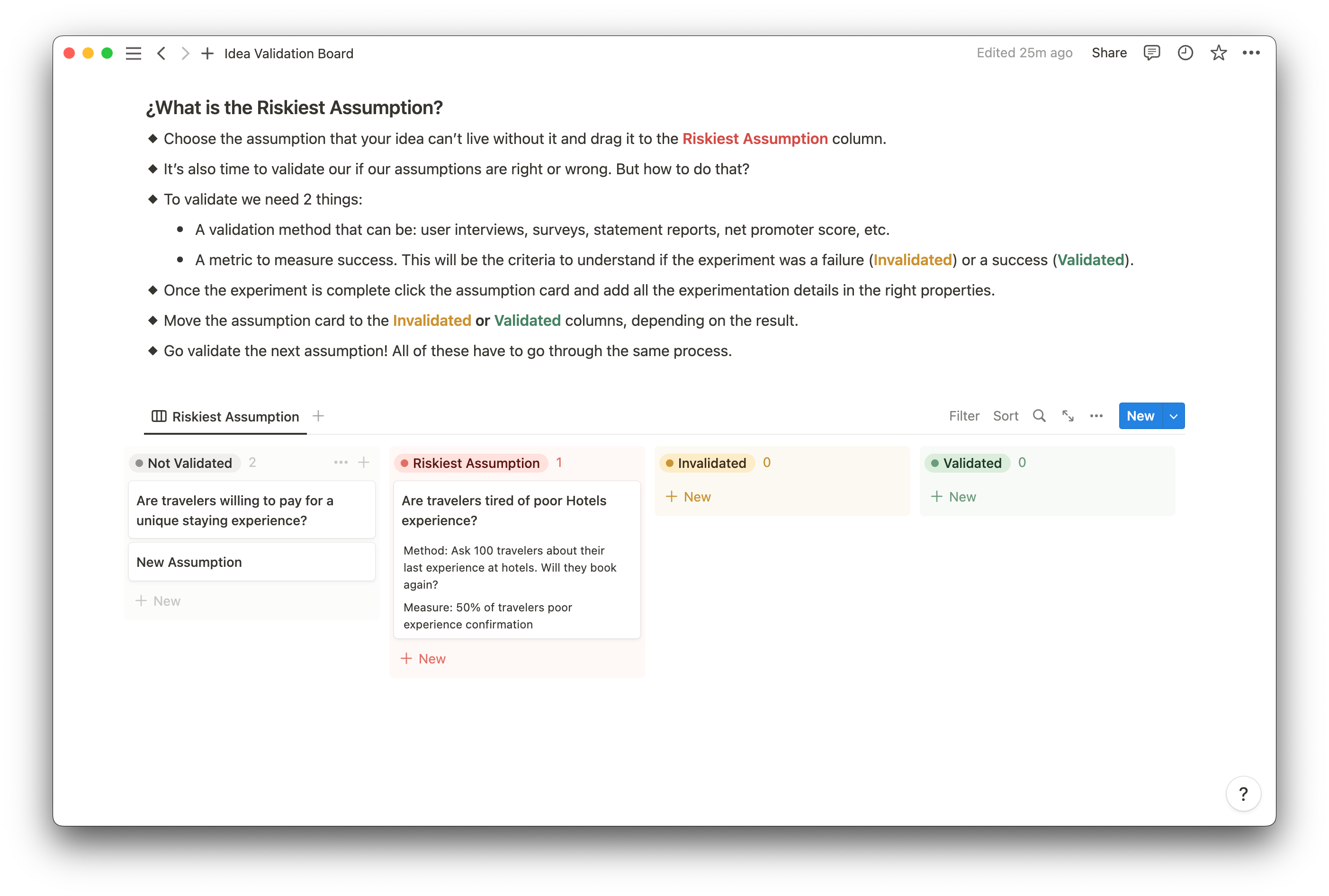Add entry via New in the Invalidated column
The image size is (1329, 896).
[689, 496]
